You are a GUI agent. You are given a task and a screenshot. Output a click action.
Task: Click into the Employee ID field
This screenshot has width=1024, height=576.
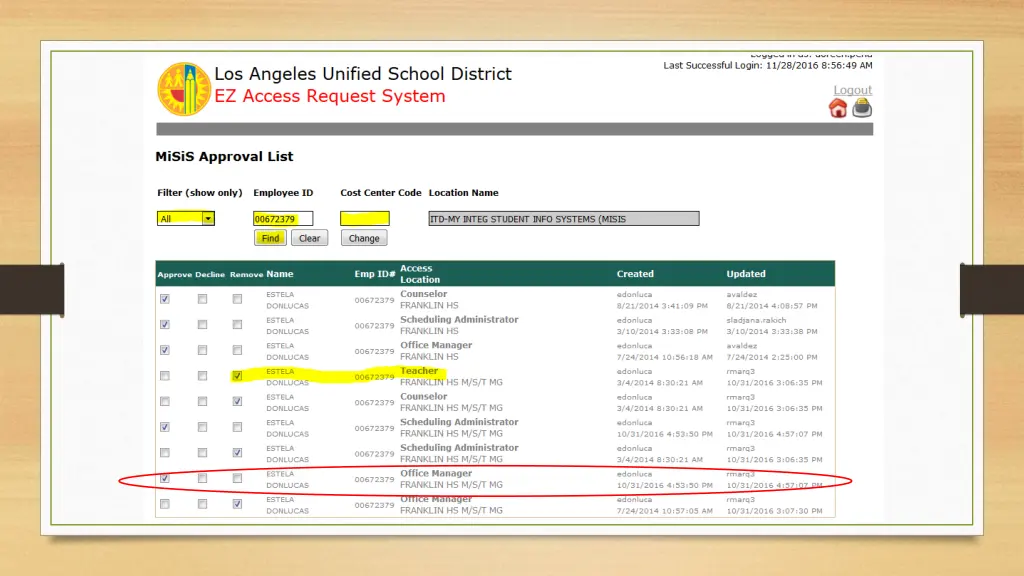283,218
